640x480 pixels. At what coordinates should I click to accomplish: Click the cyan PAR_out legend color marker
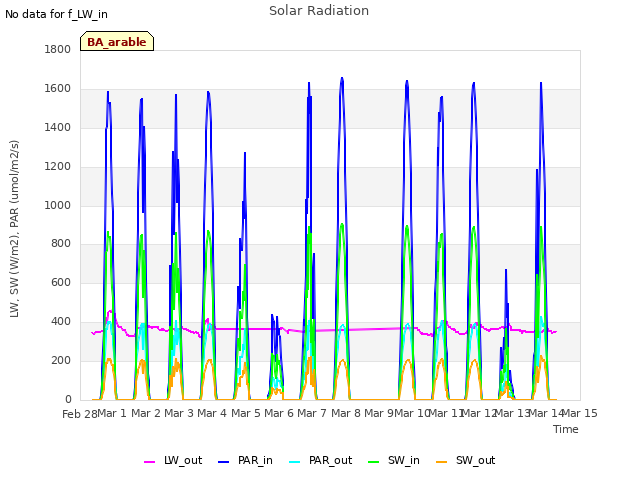pyautogui.click(x=294, y=462)
